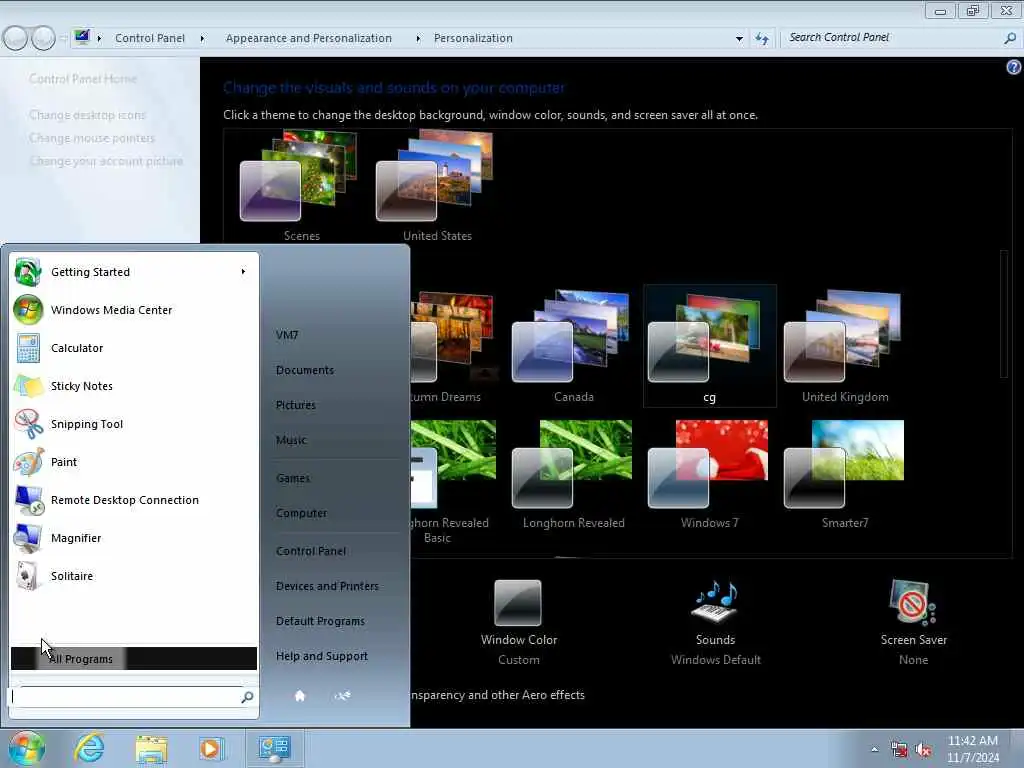The width and height of the screenshot is (1024, 768).
Task: Click search magnifier in Control Panel
Action: click(1010, 39)
